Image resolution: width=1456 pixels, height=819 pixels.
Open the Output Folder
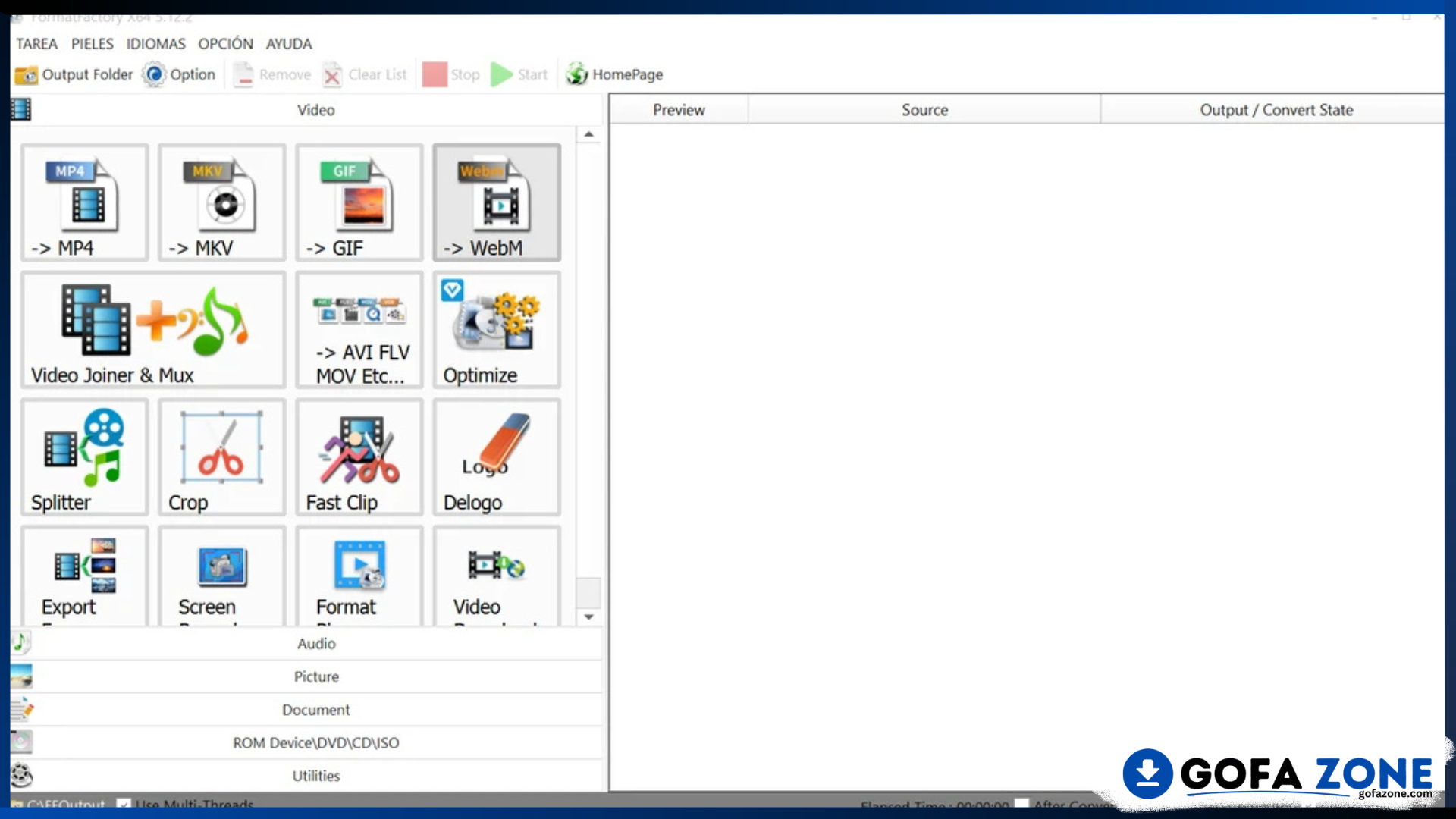[x=74, y=74]
